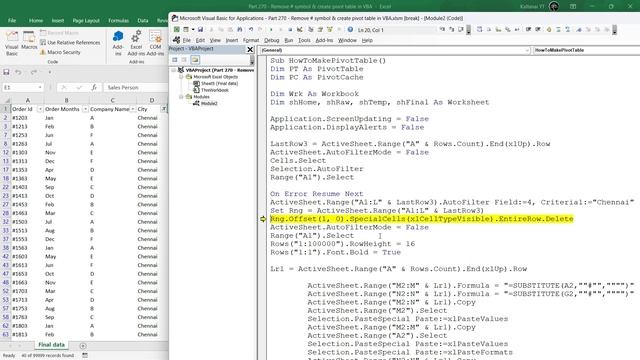Open the Order Months filter dropdown
640x360 pixels.
[x=85, y=109]
